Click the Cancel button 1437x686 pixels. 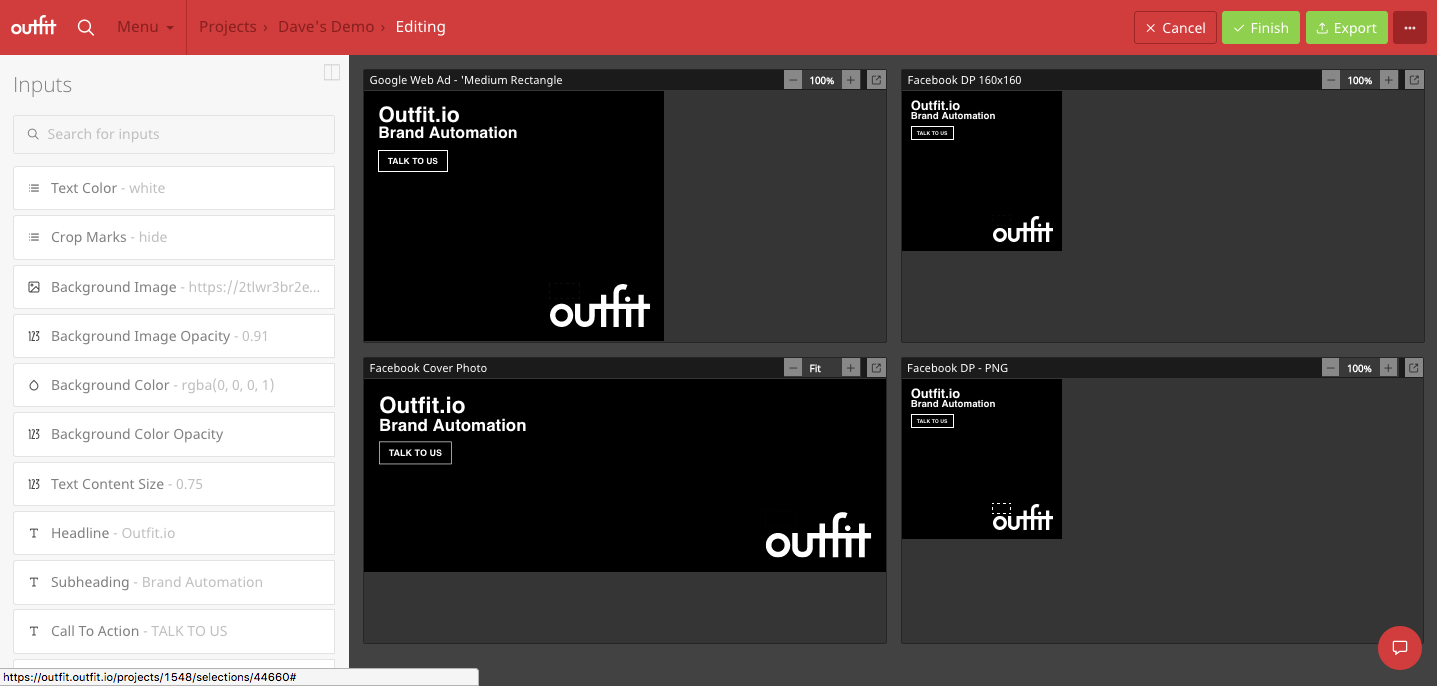pyautogui.click(x=1175, y=27)
